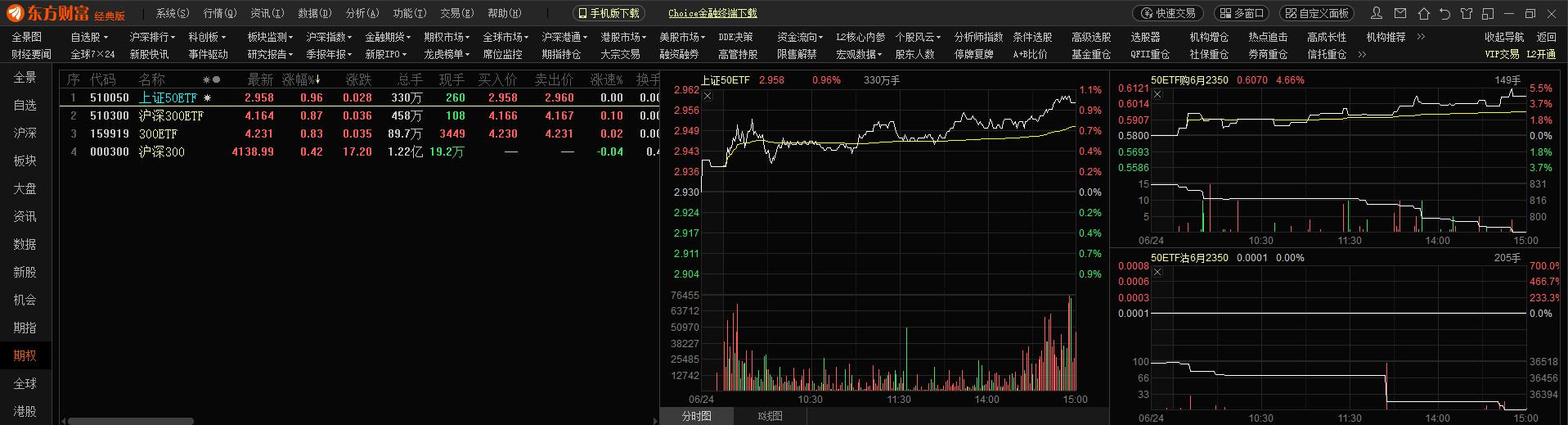Open 快速交易 quick trade
This screenshot has height=425, width=1568.
[1168, 13]
